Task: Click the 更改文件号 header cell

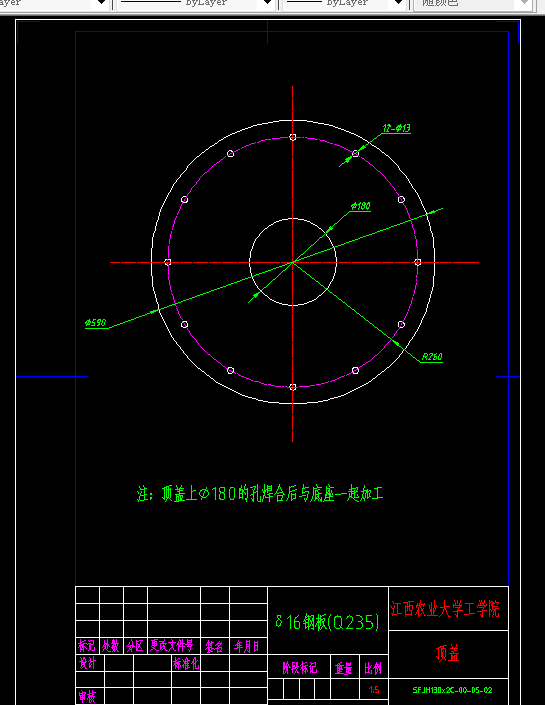Action: click(x=173, y=646)
